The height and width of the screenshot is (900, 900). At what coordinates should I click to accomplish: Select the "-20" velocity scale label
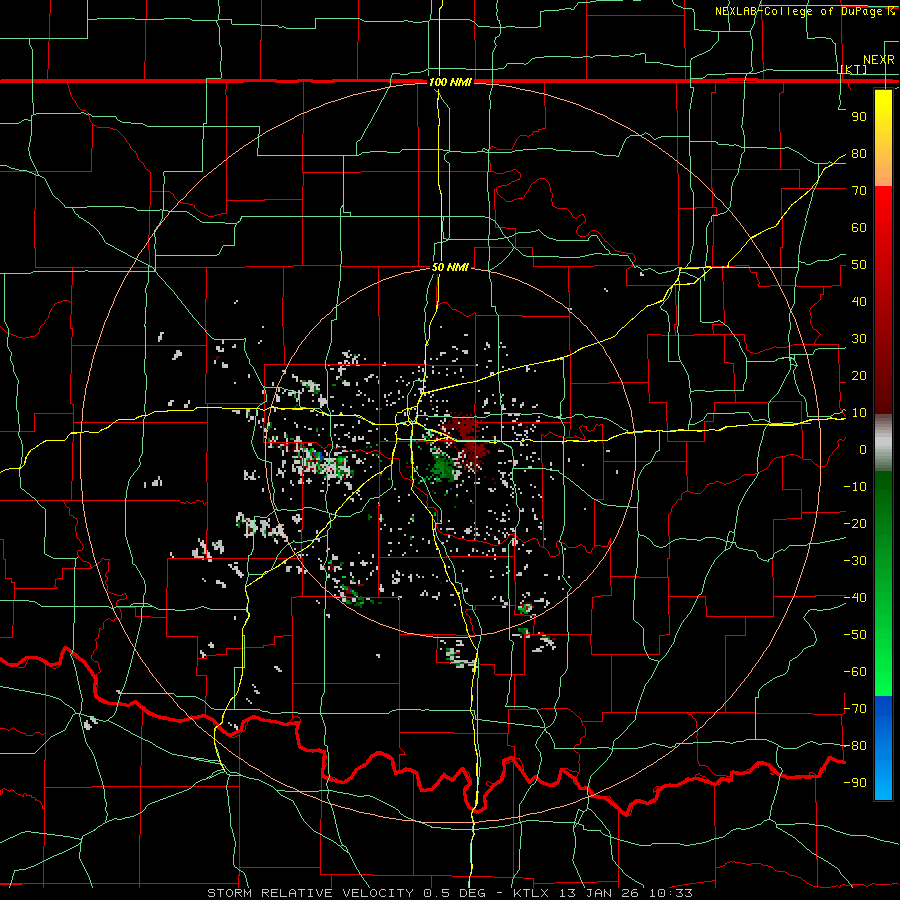855,524
